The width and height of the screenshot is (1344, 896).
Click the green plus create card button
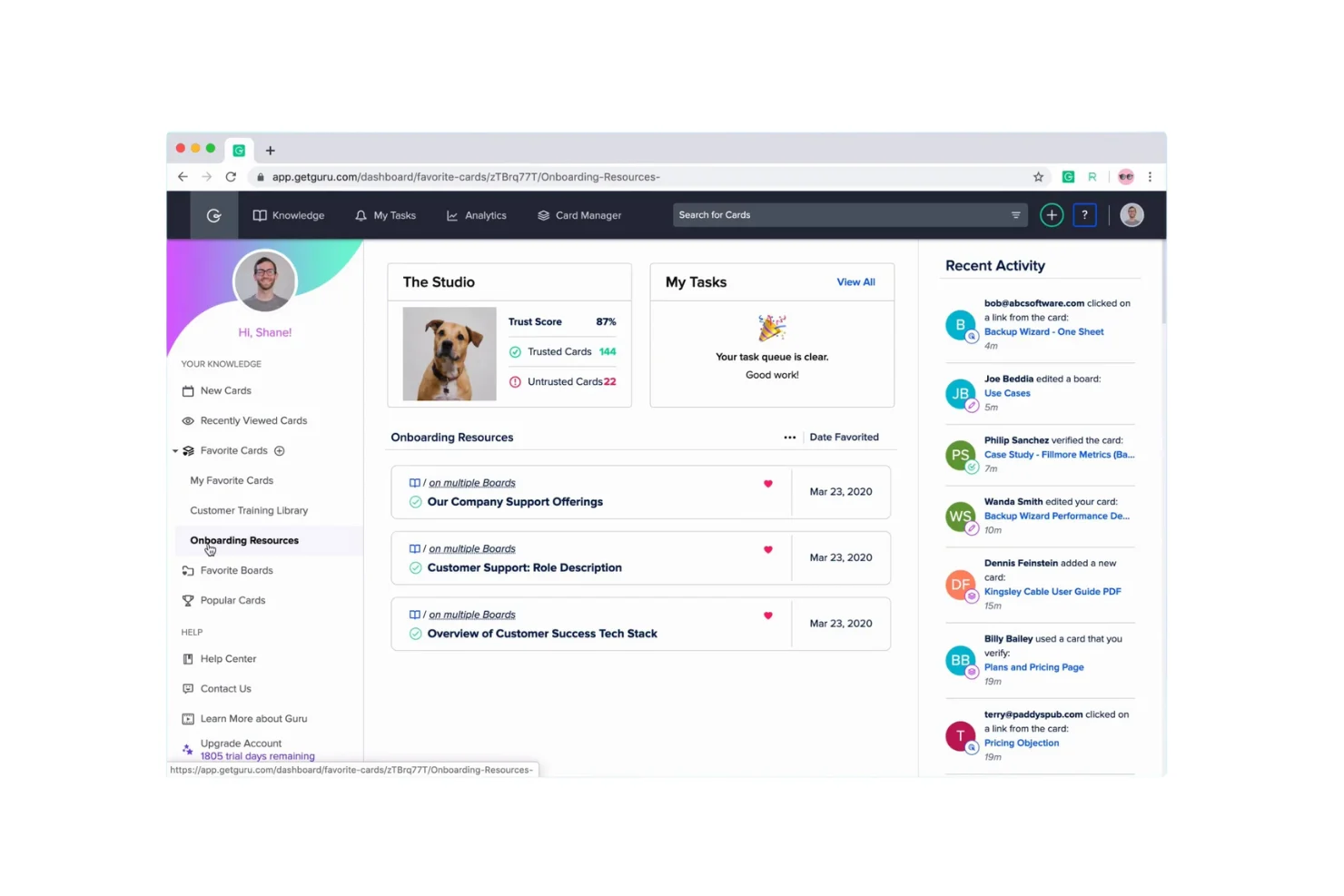pos(1052,215)
